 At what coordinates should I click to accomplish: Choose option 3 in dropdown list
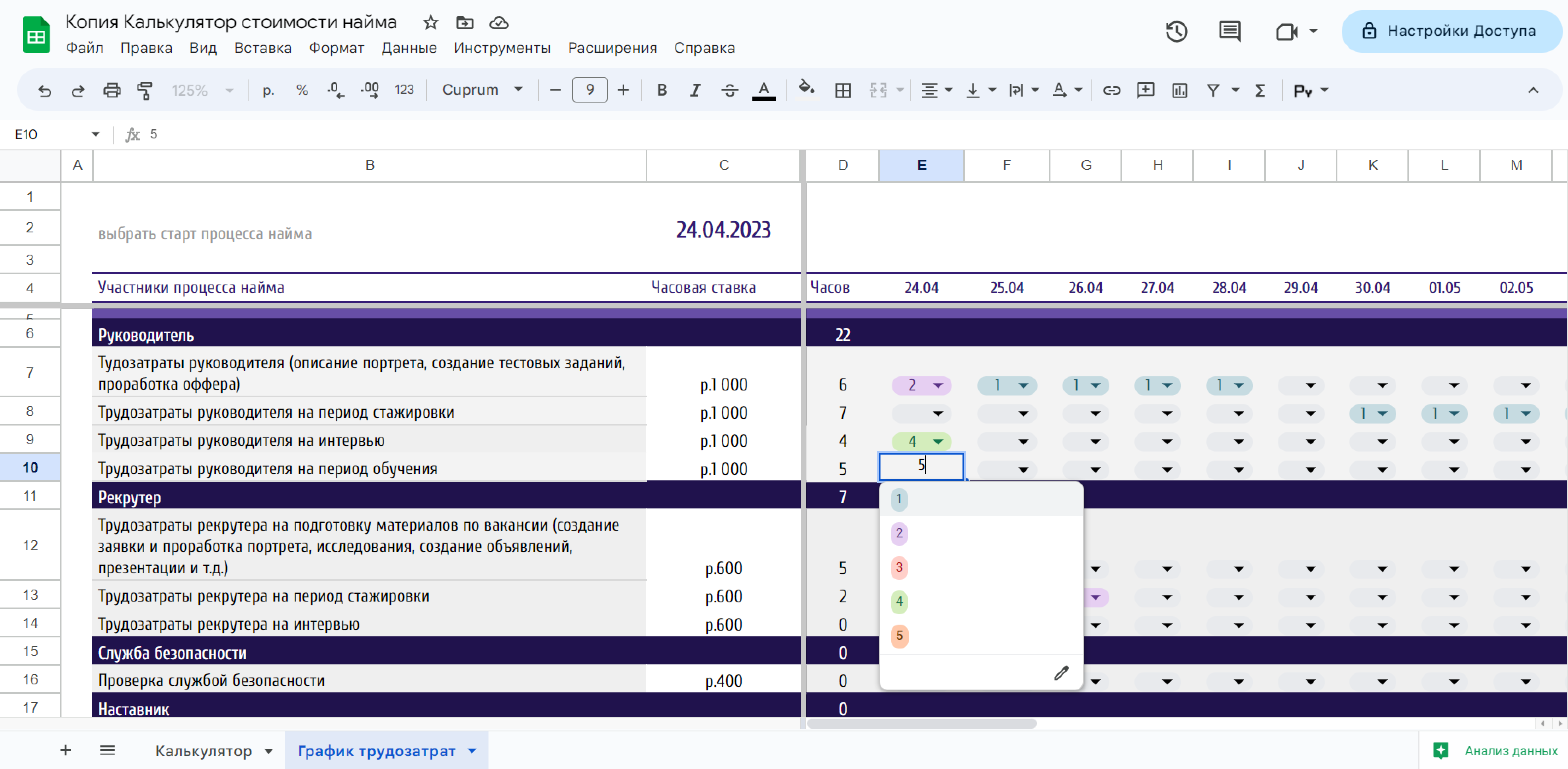point(898,567)
